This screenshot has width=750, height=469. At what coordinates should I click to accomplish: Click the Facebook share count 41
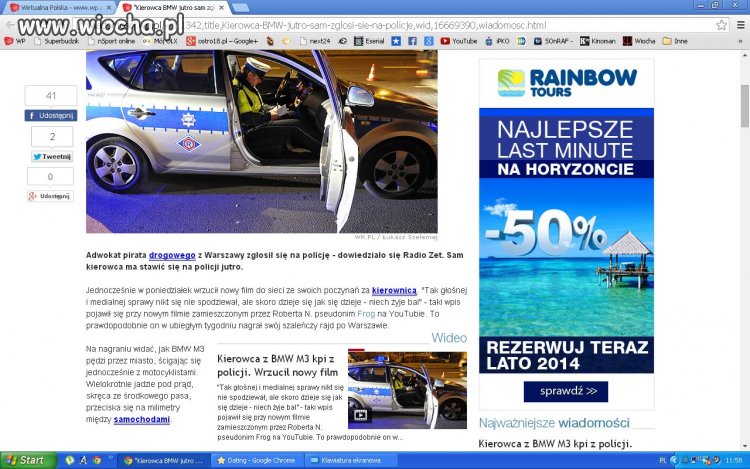pyautogui.click(x=51, y=96)
